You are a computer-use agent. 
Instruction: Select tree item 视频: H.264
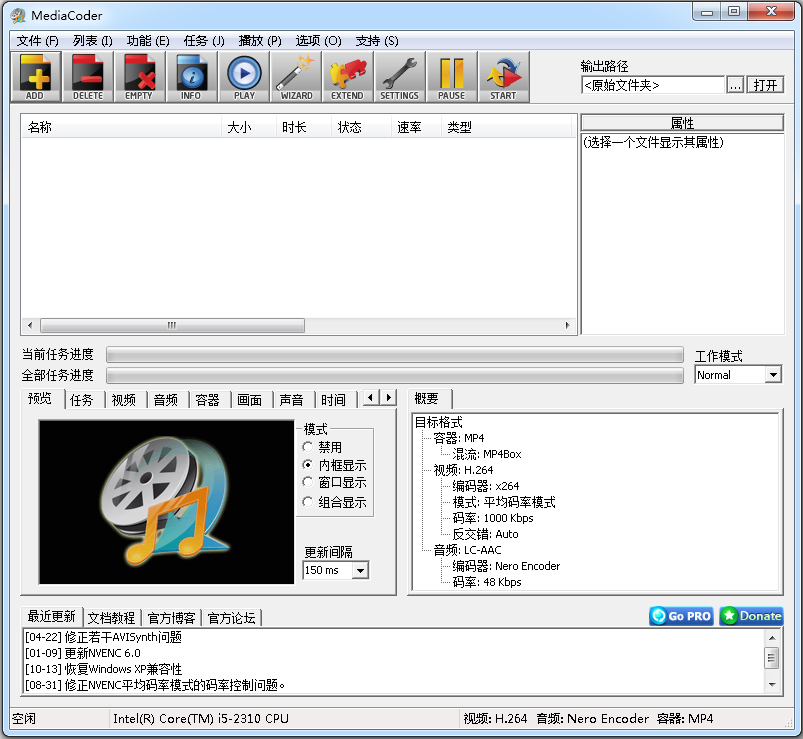463,470
